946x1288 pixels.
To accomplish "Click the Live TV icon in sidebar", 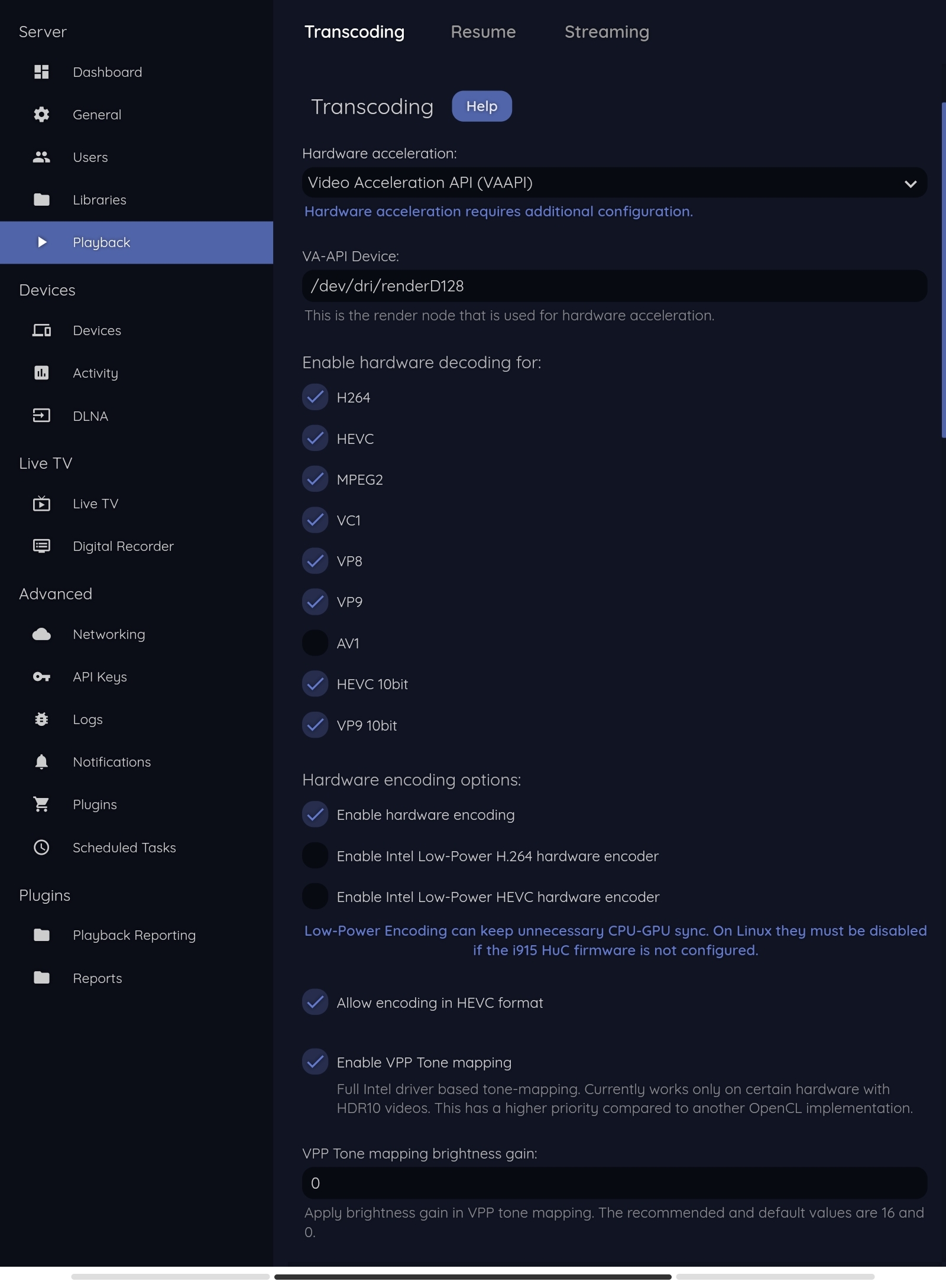I will 41,504.
